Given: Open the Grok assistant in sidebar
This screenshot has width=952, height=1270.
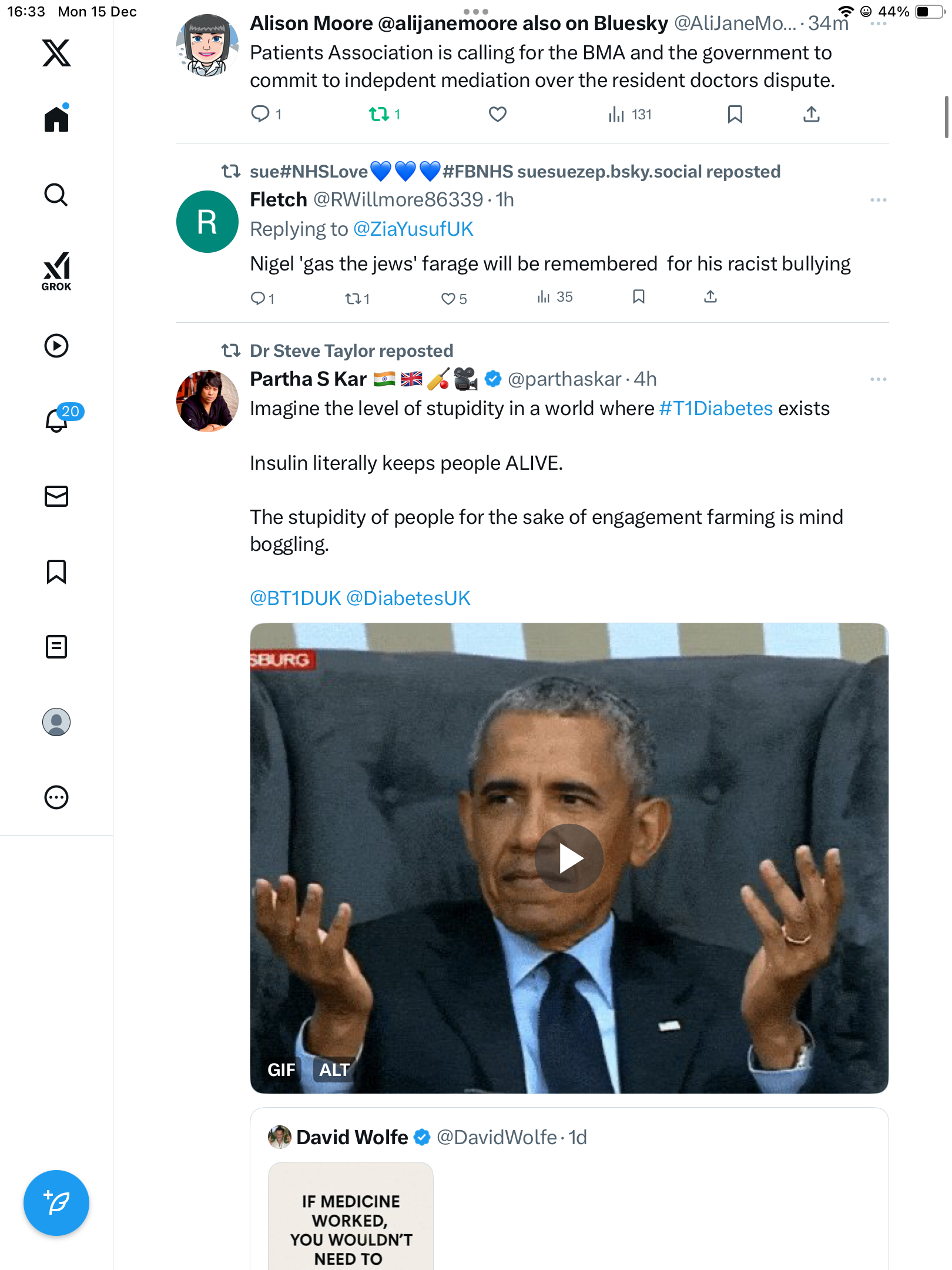Looking at the screenshot, I should pos(56,271).
